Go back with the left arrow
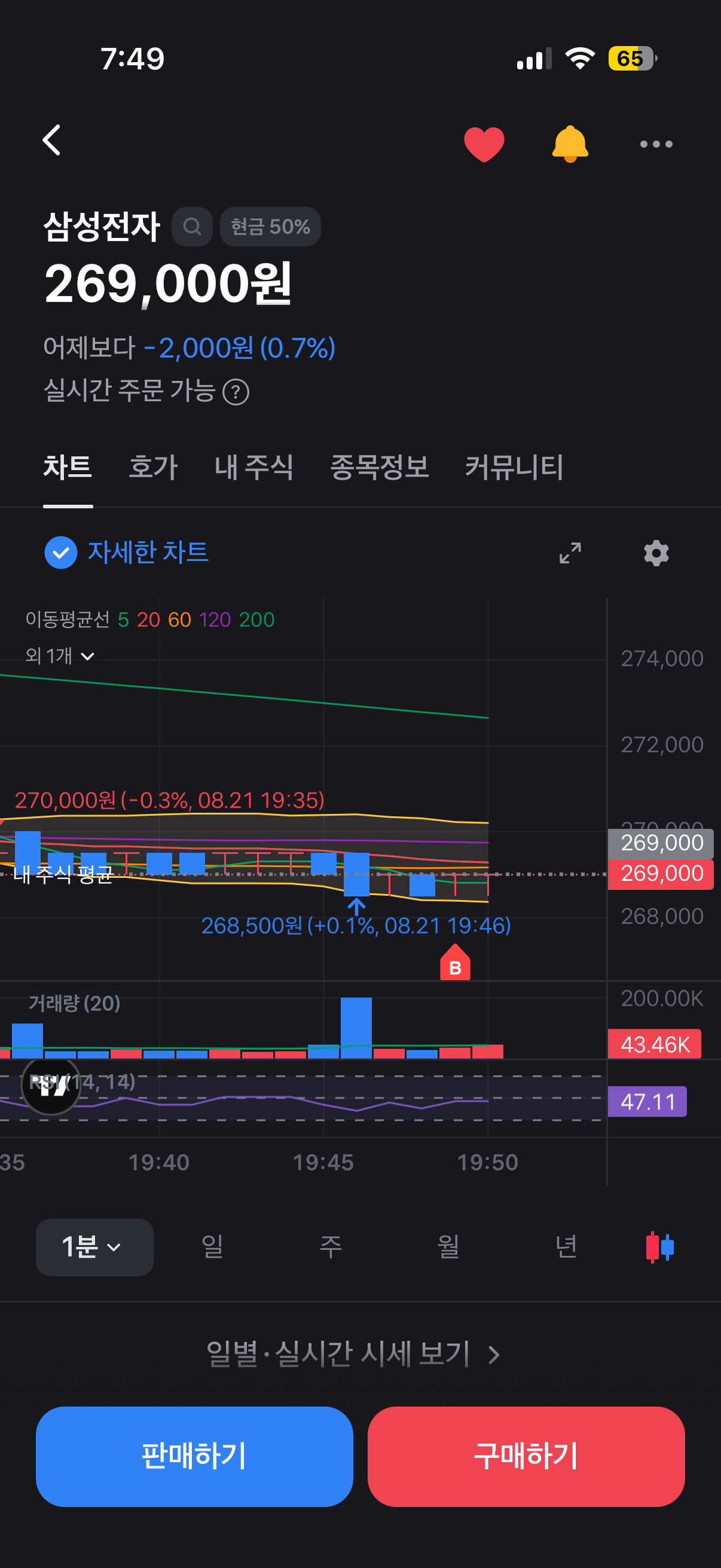Screen dimensions: 721x1568 tap(53, 141)
